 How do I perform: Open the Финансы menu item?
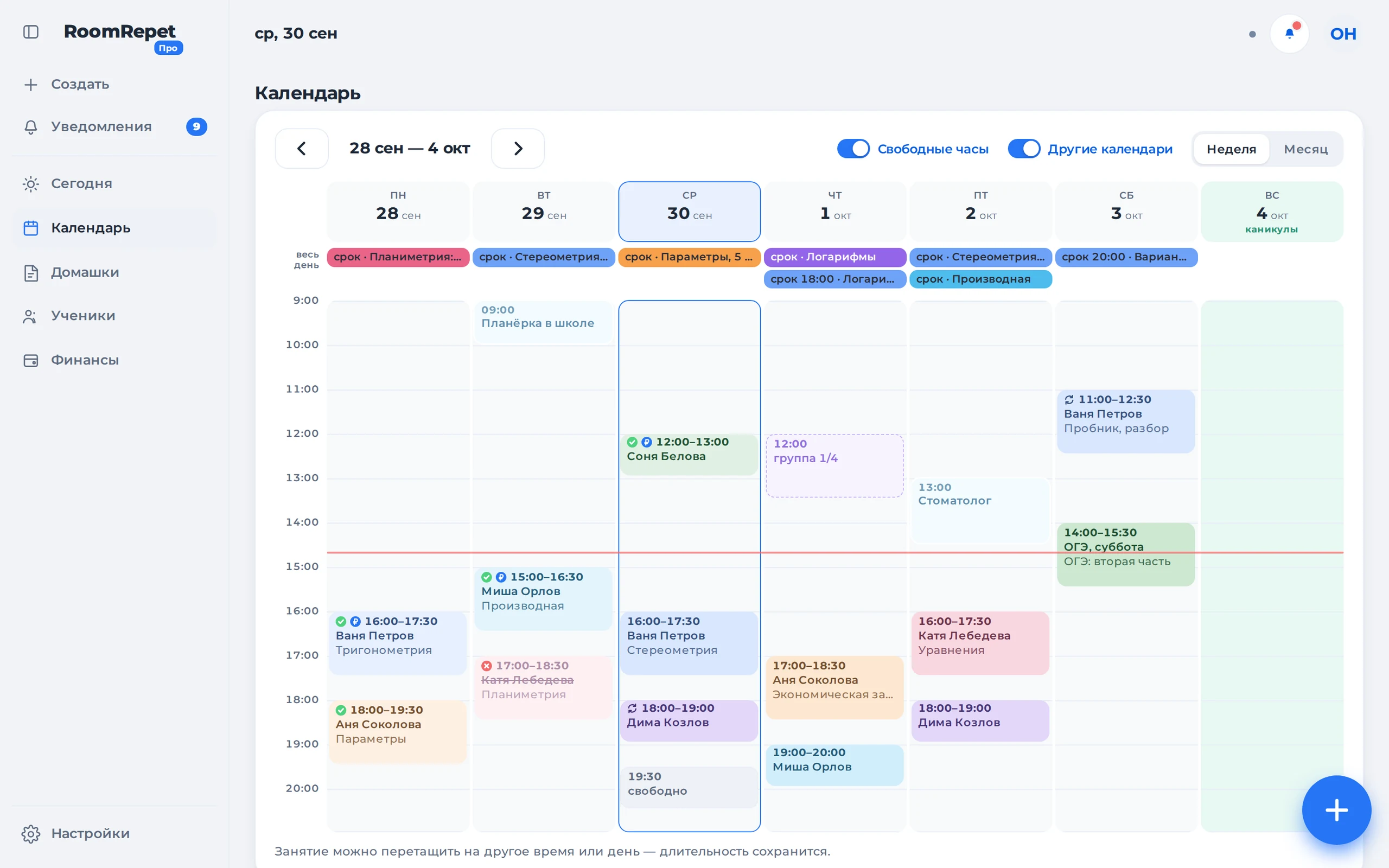tap(113, 361)
